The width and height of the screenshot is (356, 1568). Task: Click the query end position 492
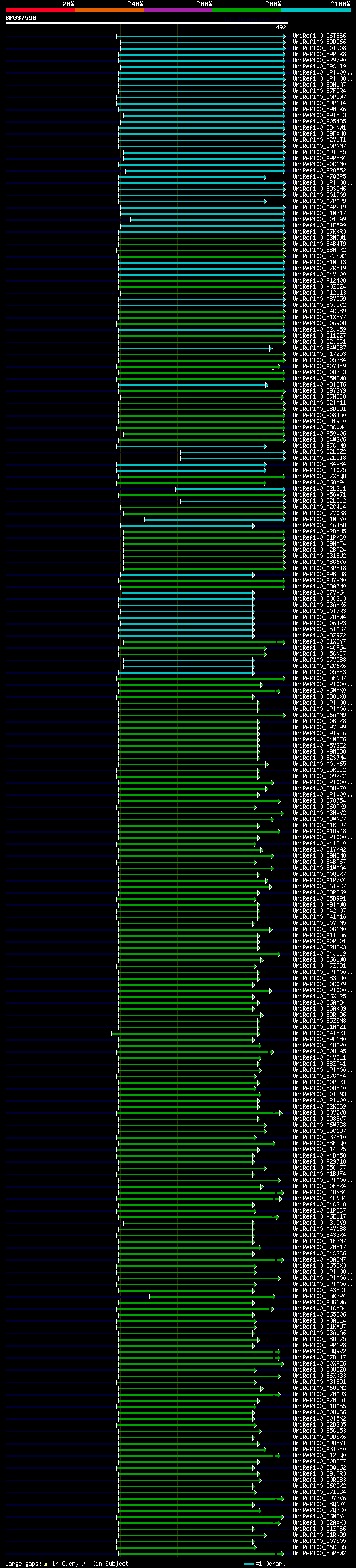coord(280,27)
